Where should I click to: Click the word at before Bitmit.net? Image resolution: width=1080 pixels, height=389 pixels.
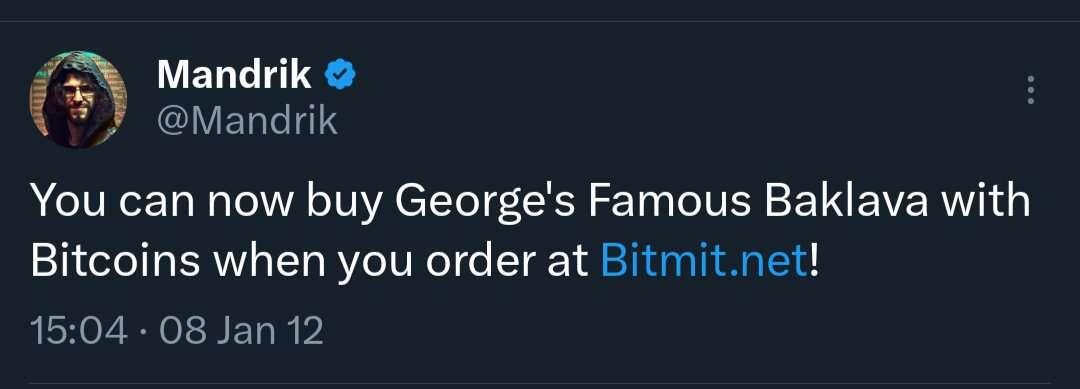568,262
